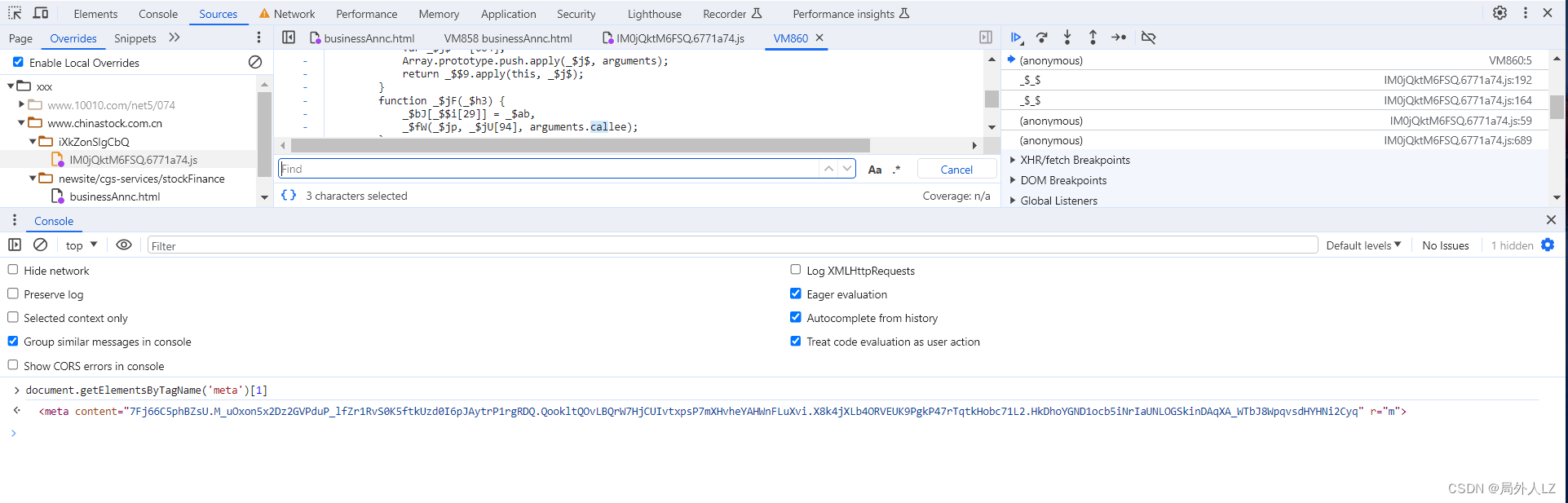The width and height of the screenshot is (1568, 503).
Task: Select _$_$ call stack frame at js:192
Action: (x=1274, y=80)
